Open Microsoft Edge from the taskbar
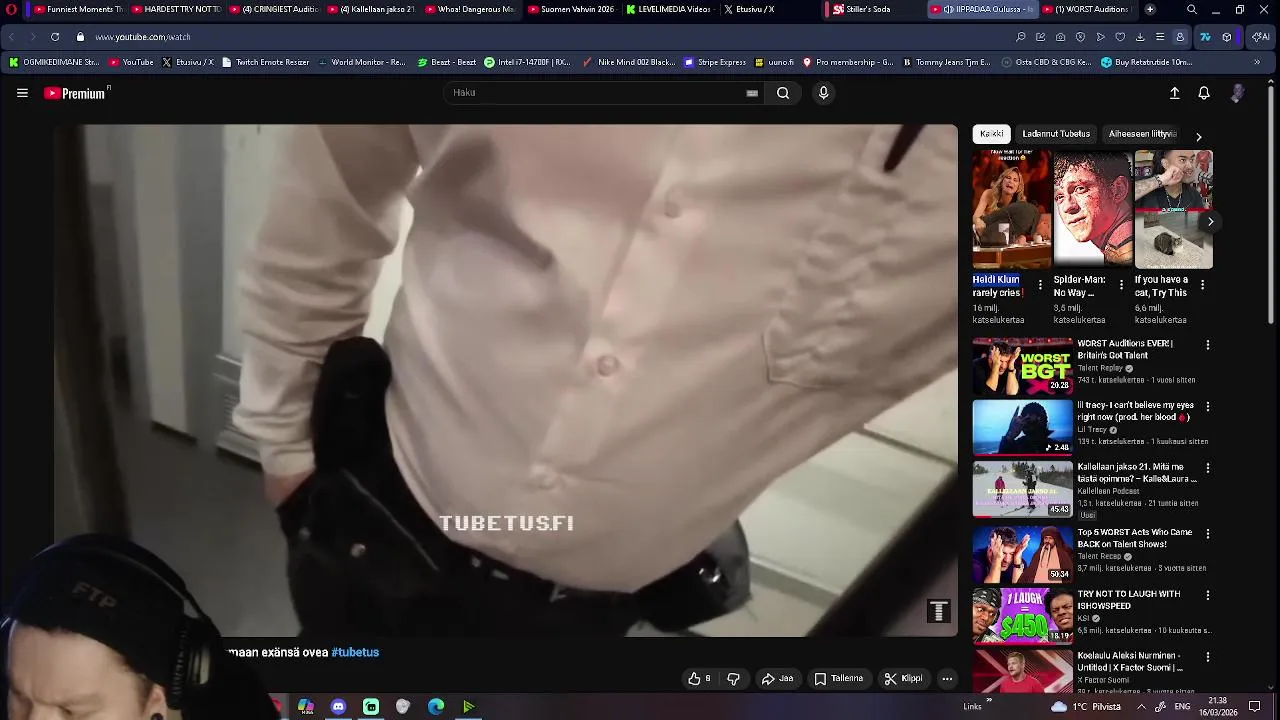The image size is (1280, 720). [x=436, y=707]
